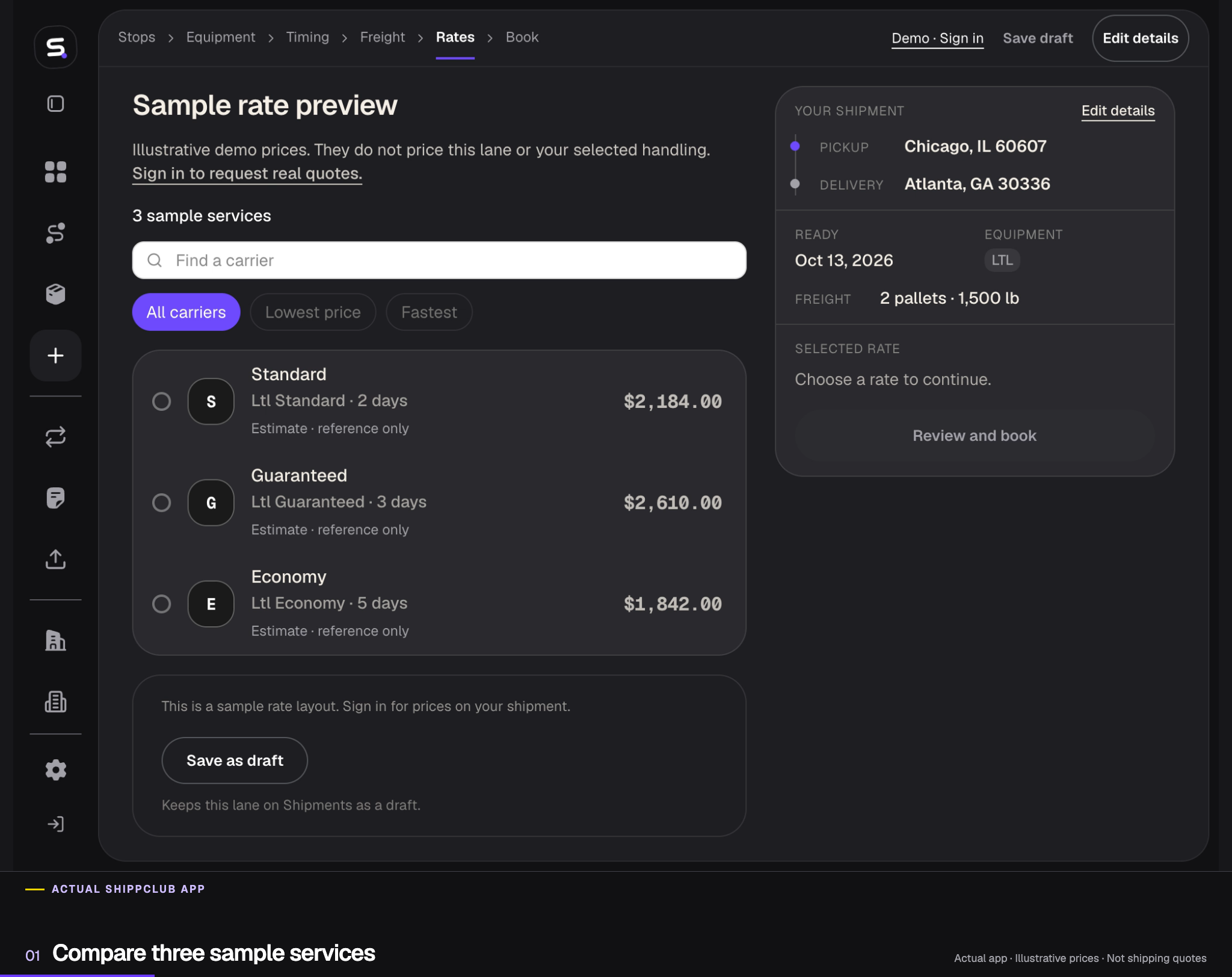Open the route path icon in sidebar

(55, 233)
